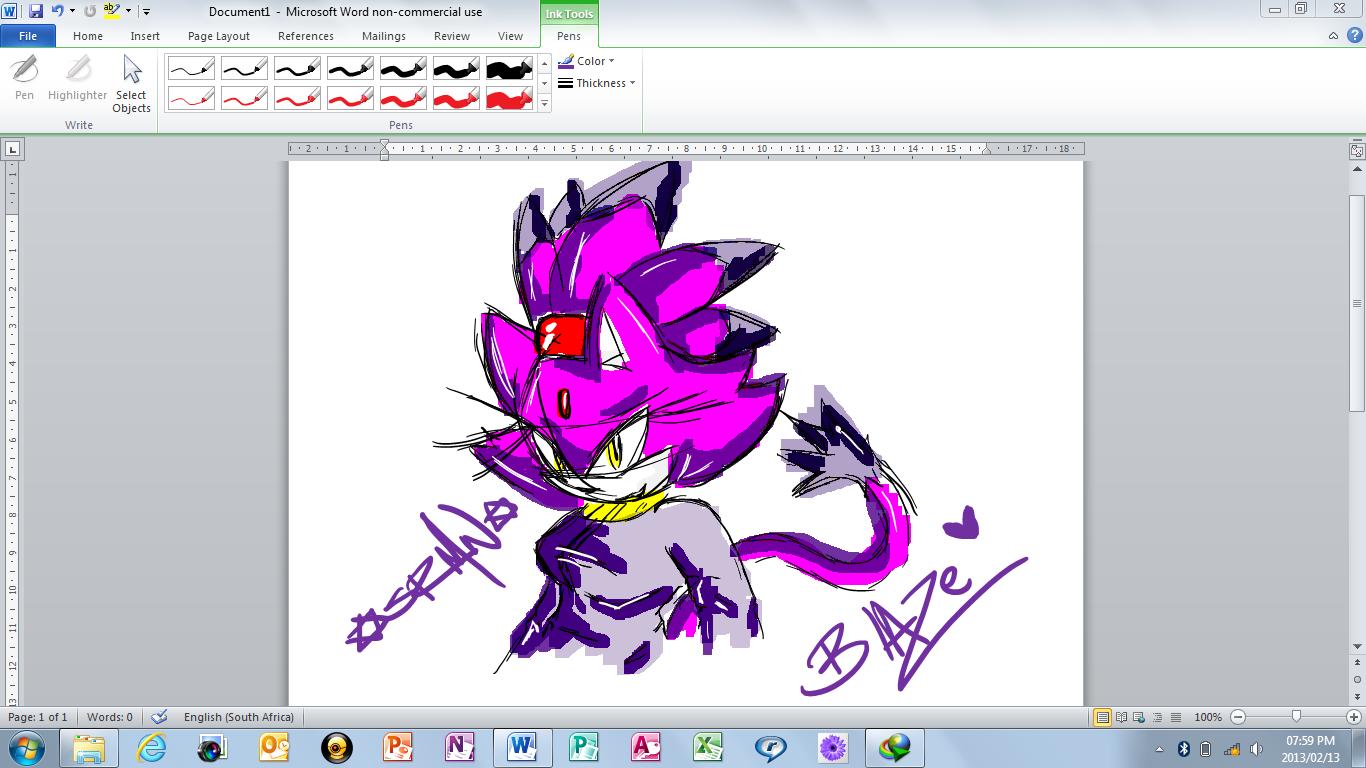This screenshot has height=768, width=1366.
Task: Switch to the View tab
Action: click(510, 36)
